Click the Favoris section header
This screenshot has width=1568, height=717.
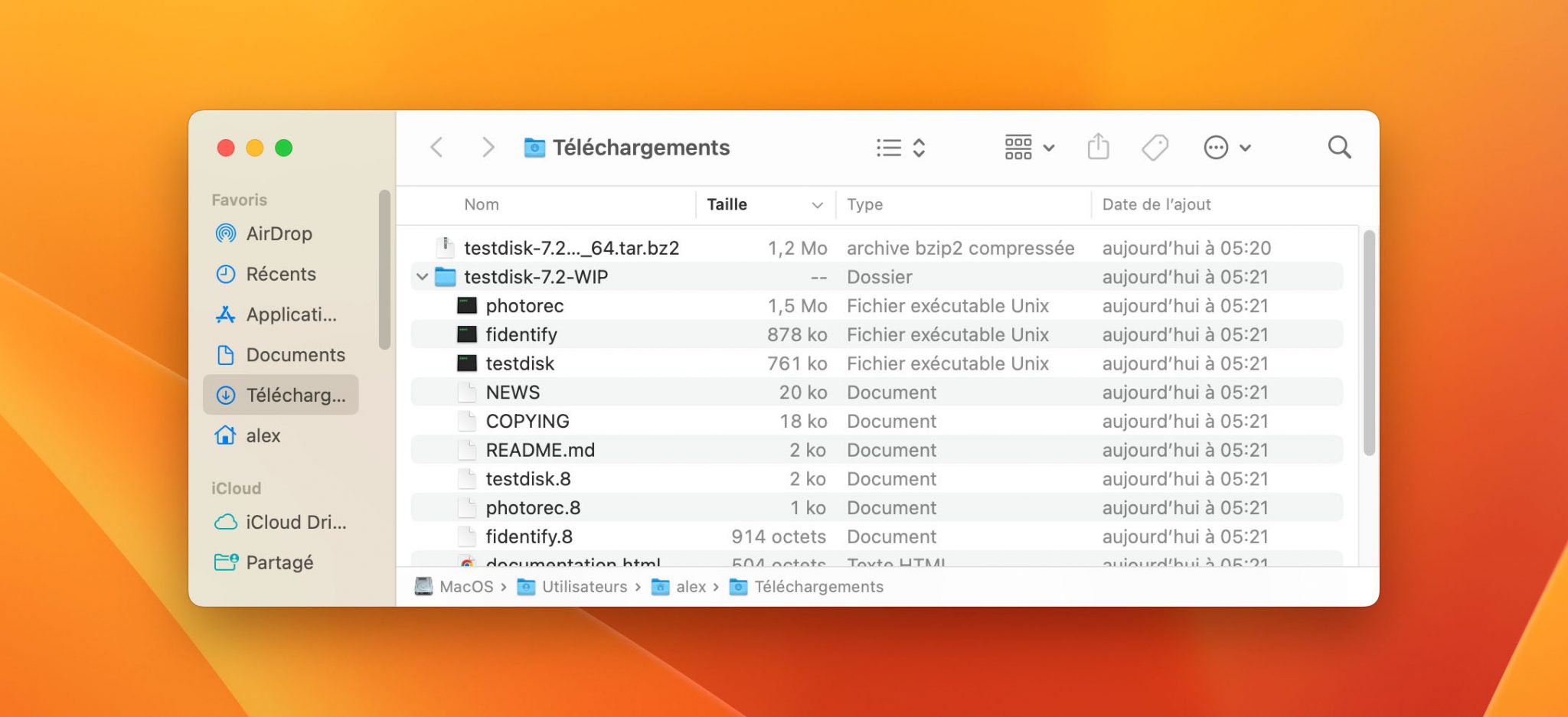coord(239,200)
